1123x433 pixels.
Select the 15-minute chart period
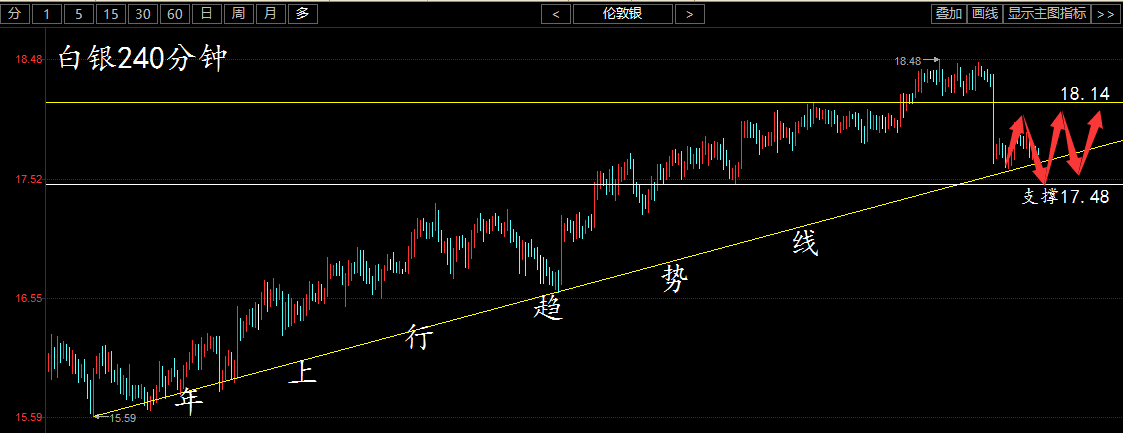pos(111,13)
